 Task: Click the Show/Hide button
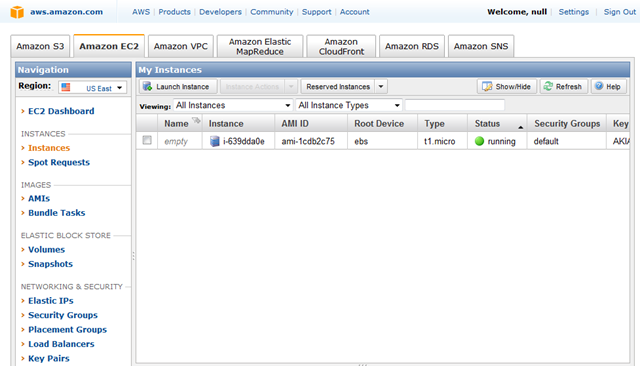click(507, 87)
